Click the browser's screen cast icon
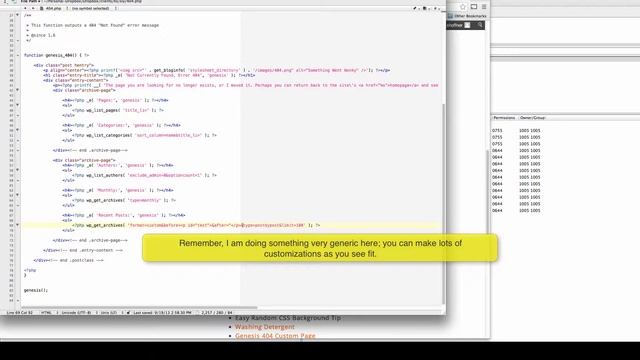The image size is (640, 360). click(x=473, y=7)
